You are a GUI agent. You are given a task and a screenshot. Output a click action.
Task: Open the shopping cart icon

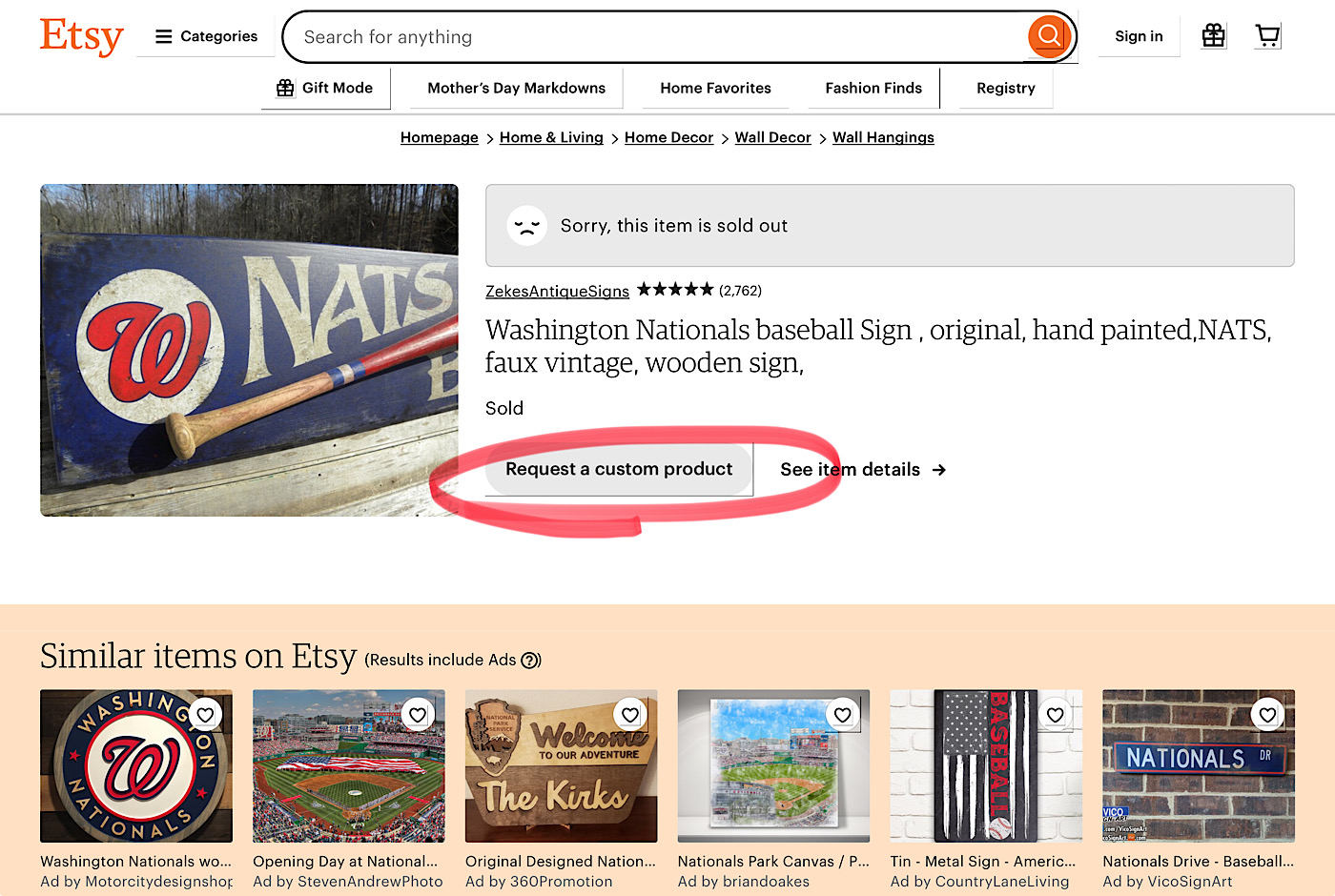(1267, 36)
